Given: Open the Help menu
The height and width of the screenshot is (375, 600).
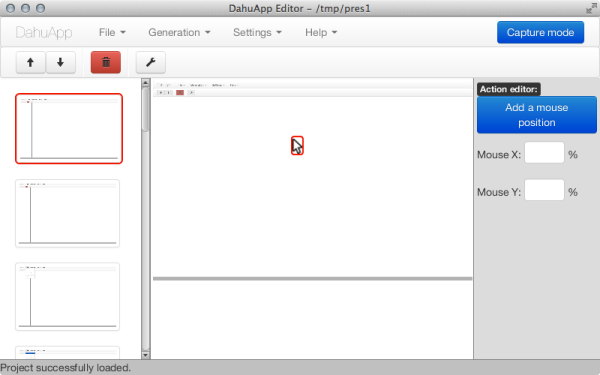Looking at the screenshot, I should (x=321, y=33).
